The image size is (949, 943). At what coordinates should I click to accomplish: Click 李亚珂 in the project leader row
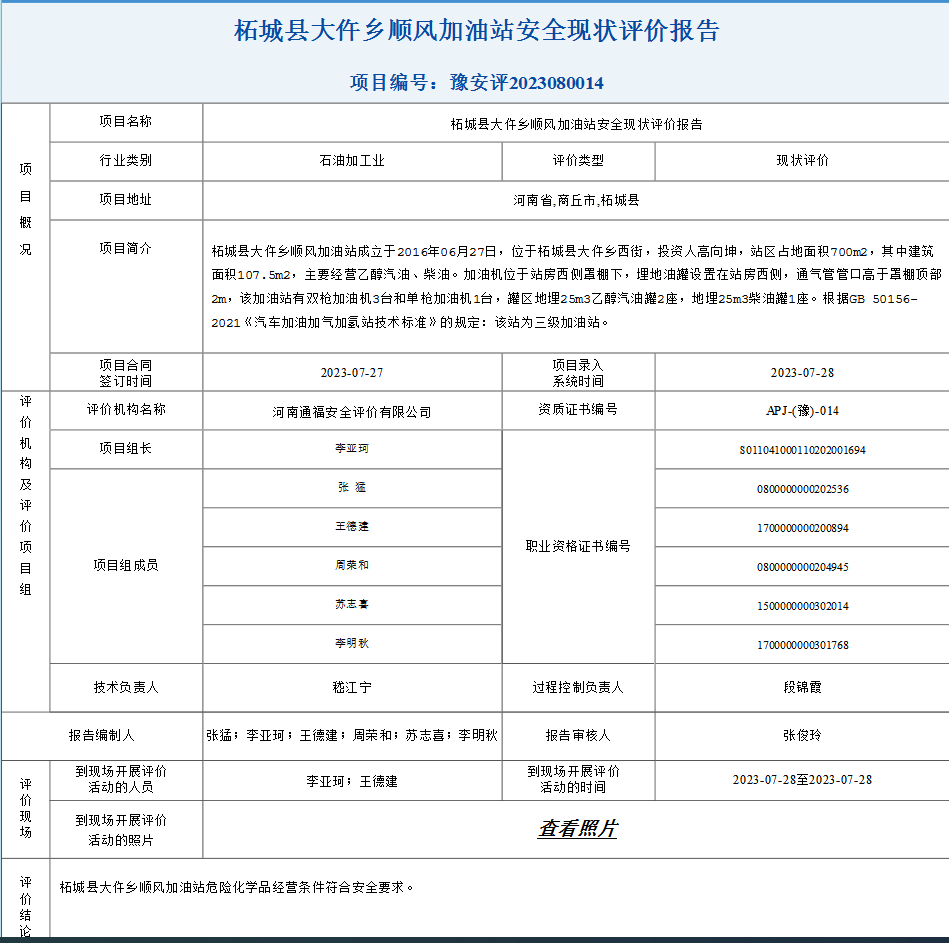click(352, 448)
